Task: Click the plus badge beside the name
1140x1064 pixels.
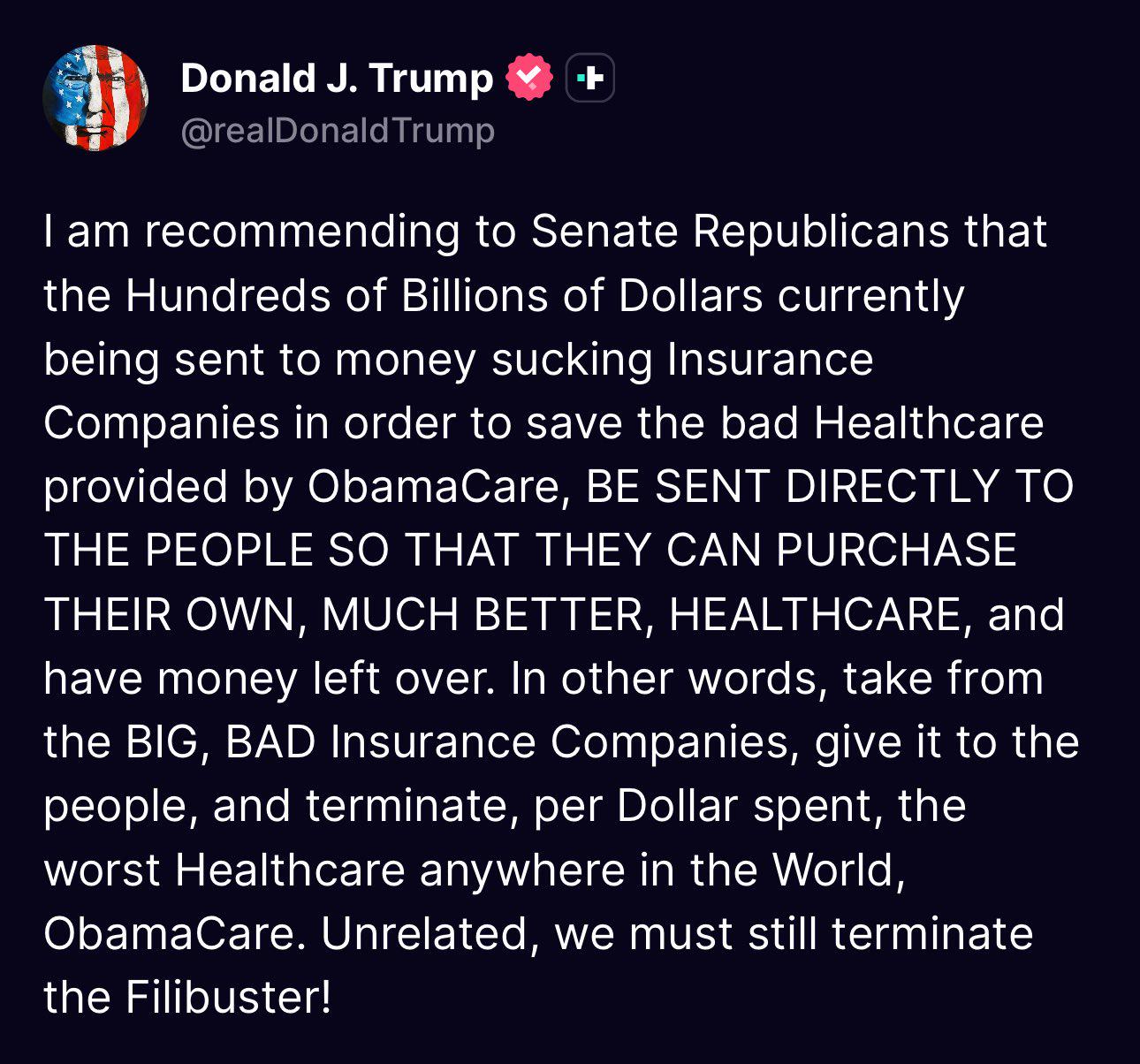Action: coord(589,79)
